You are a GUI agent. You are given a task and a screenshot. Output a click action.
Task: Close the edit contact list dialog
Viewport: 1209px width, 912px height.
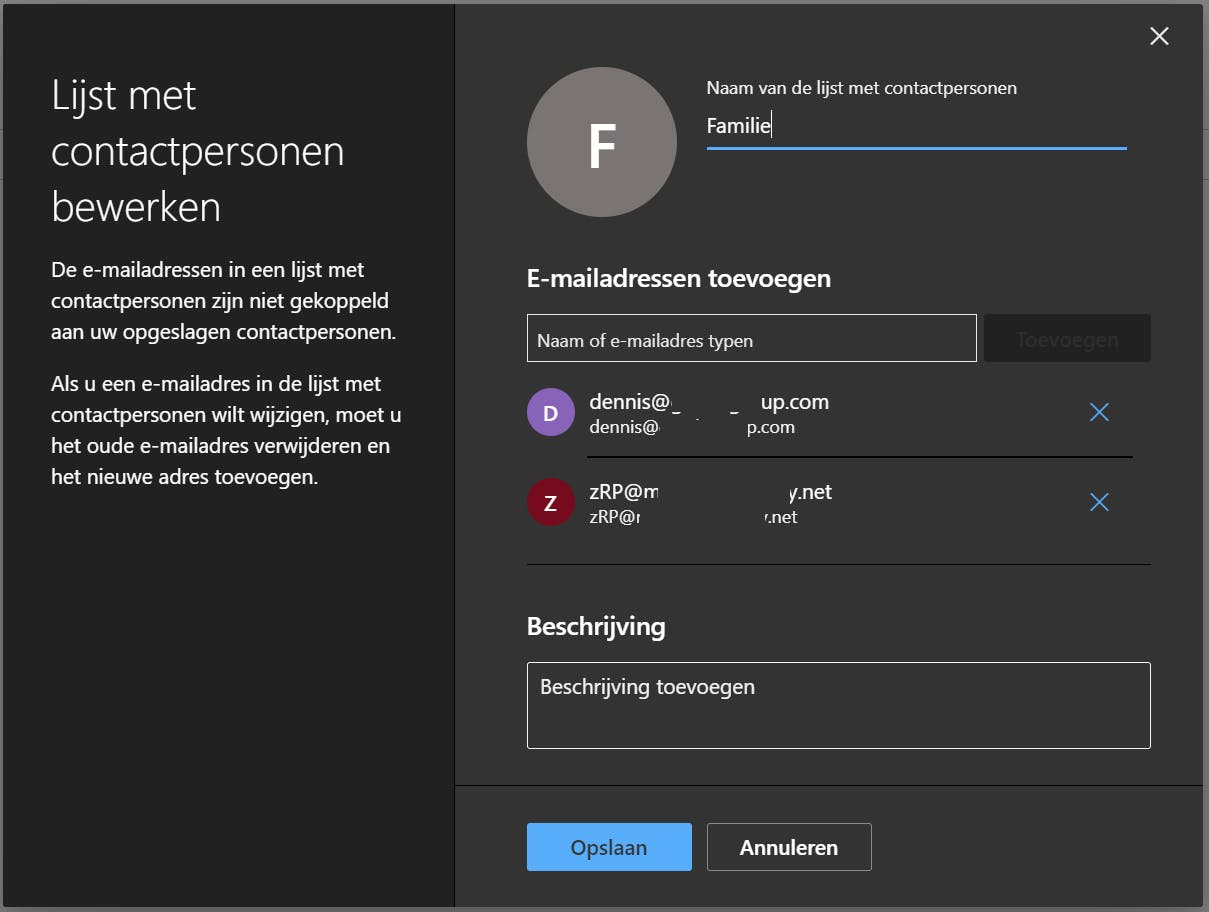[x=1159, y=37]
